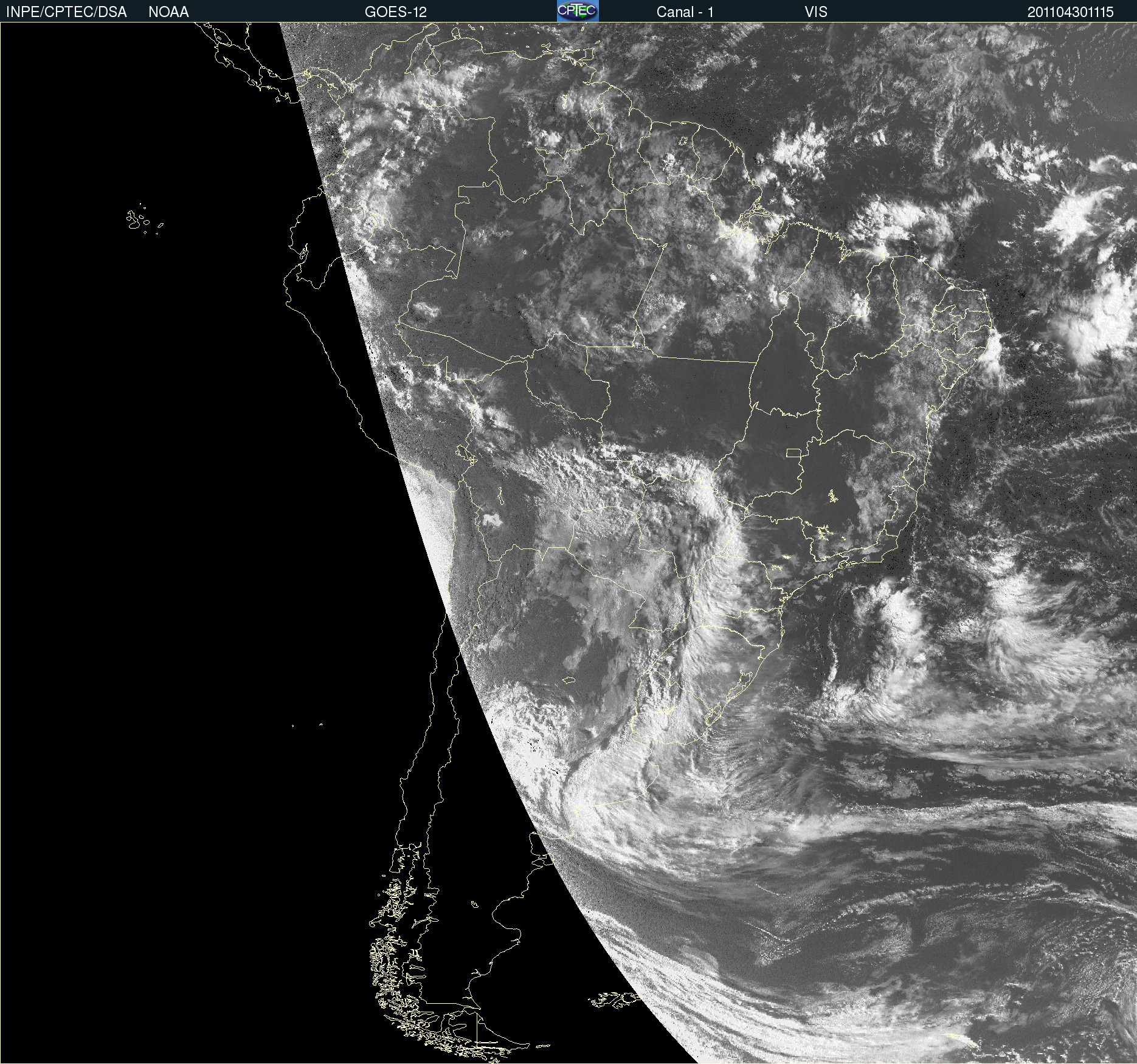The width and height of the screenshot is (1137, 1064).
Task: Click the GOES-12 satellite label
Action: (396, 12)
